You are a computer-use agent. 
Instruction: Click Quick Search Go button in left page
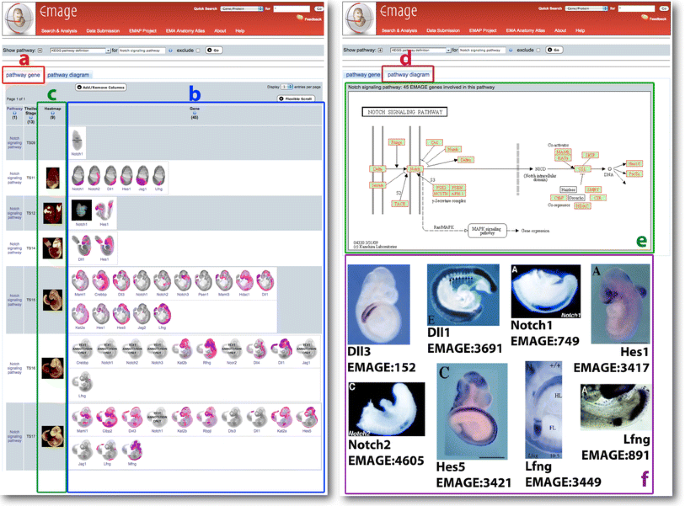(x=319, y=9)
